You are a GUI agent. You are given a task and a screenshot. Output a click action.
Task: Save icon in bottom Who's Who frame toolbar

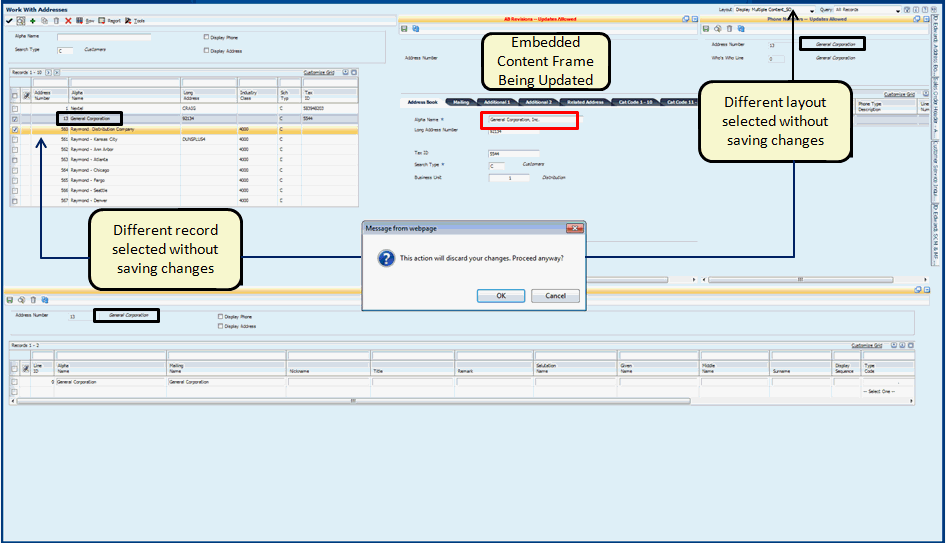[10, 300]
